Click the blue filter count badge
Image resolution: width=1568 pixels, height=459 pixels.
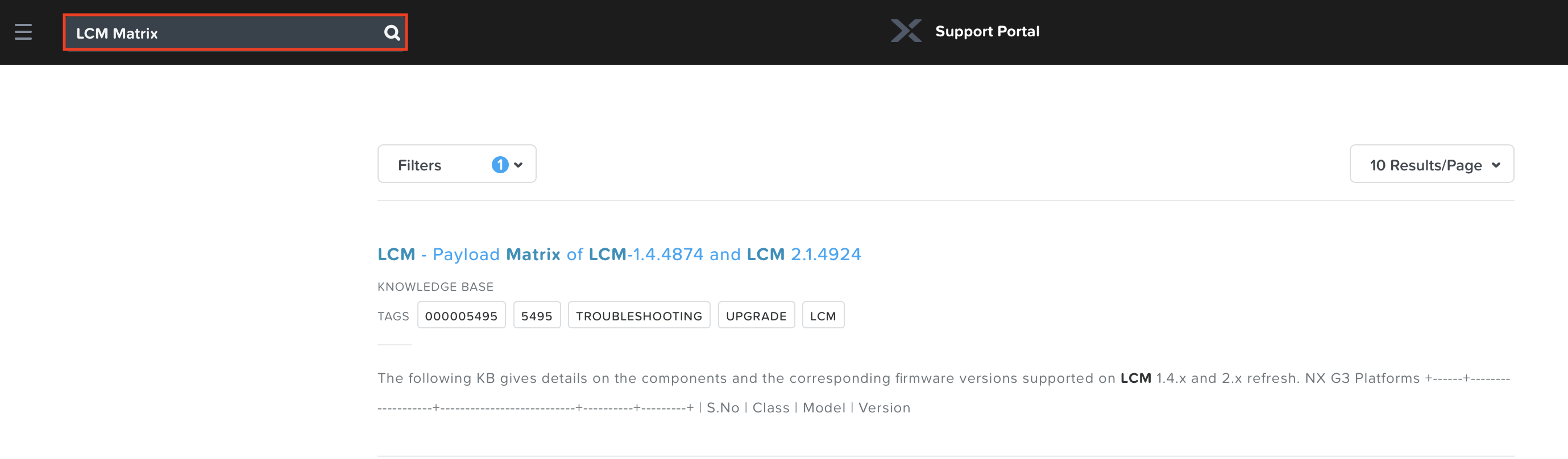(500, 165)
